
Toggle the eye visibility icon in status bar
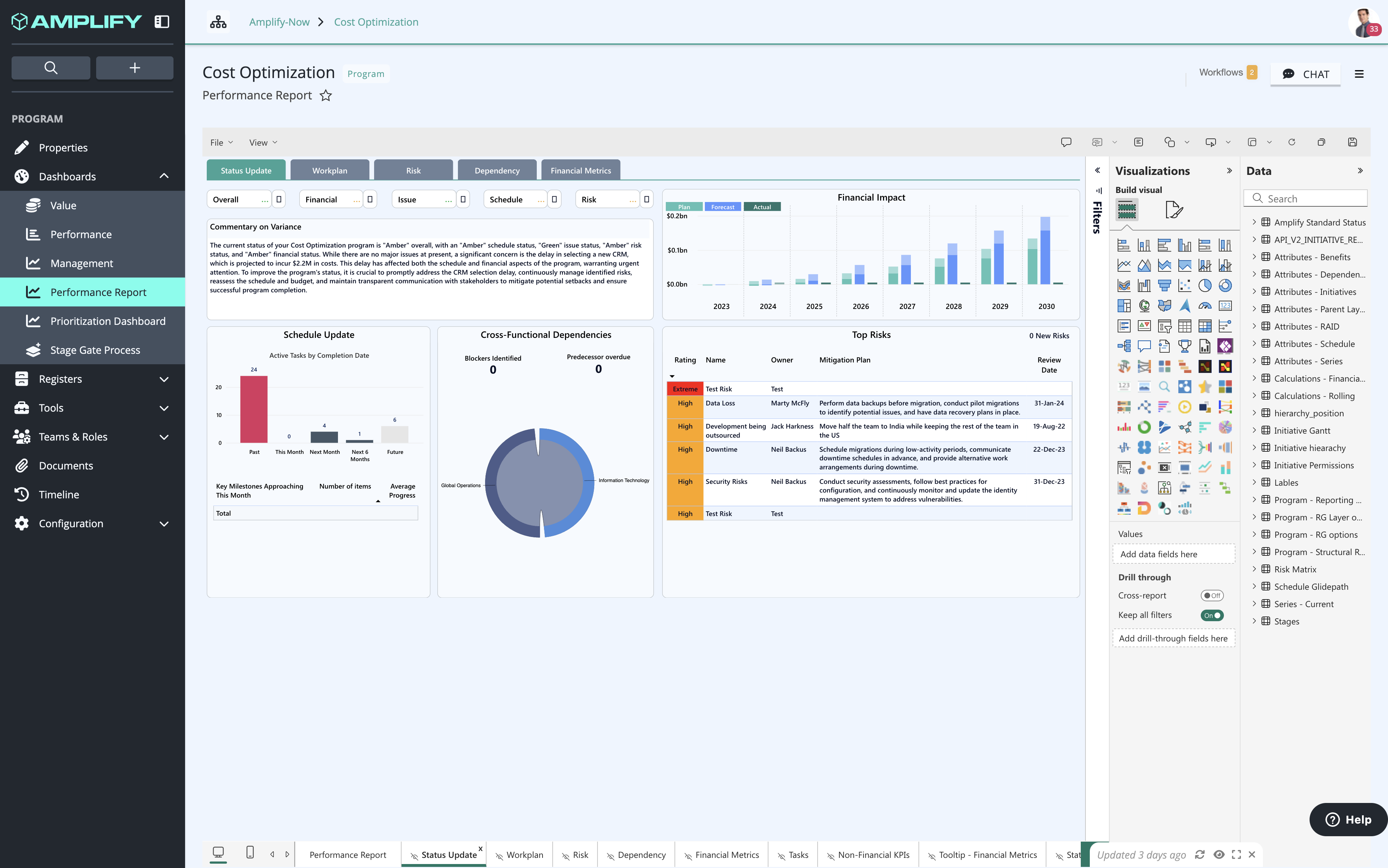[x=1218, y=855]
